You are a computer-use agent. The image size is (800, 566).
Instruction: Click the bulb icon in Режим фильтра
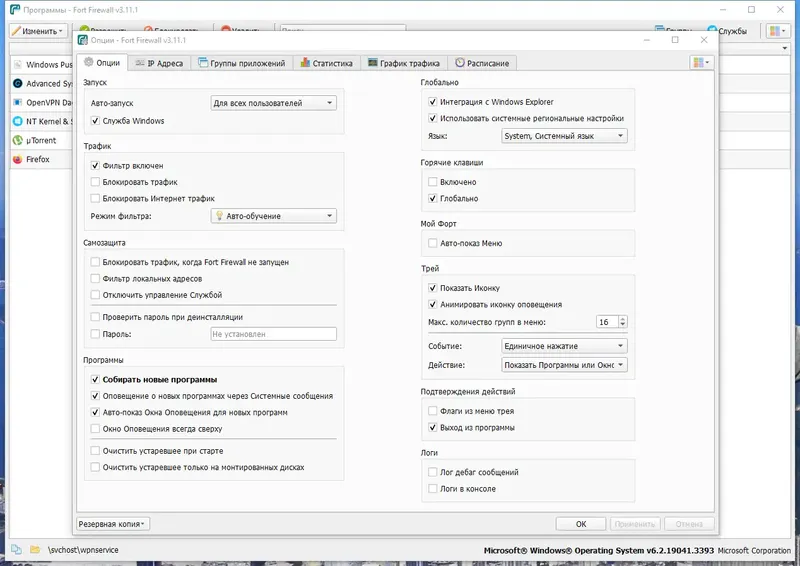pos(219,216)
